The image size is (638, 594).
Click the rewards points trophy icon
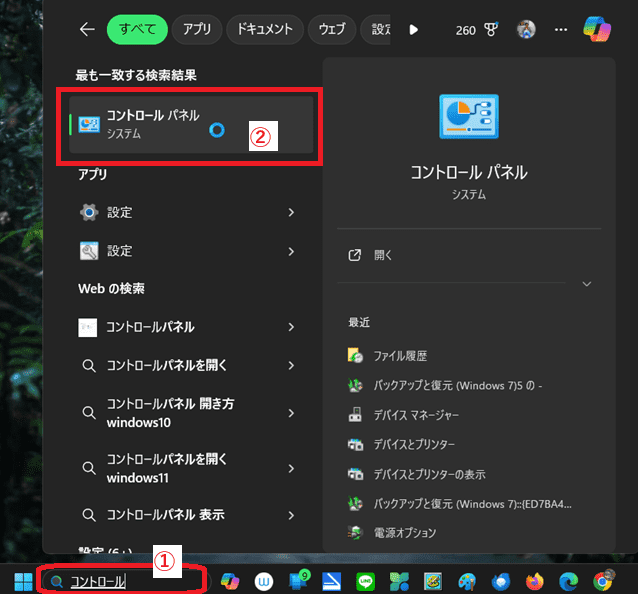pyautogui.click(x=491, y=30)
